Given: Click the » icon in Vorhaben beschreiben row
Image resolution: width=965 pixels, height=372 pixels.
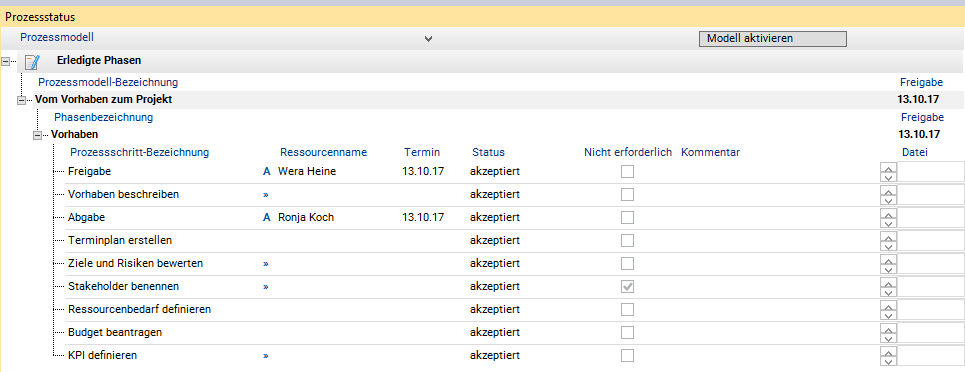Looking at the screenshot, I should 266,195.
